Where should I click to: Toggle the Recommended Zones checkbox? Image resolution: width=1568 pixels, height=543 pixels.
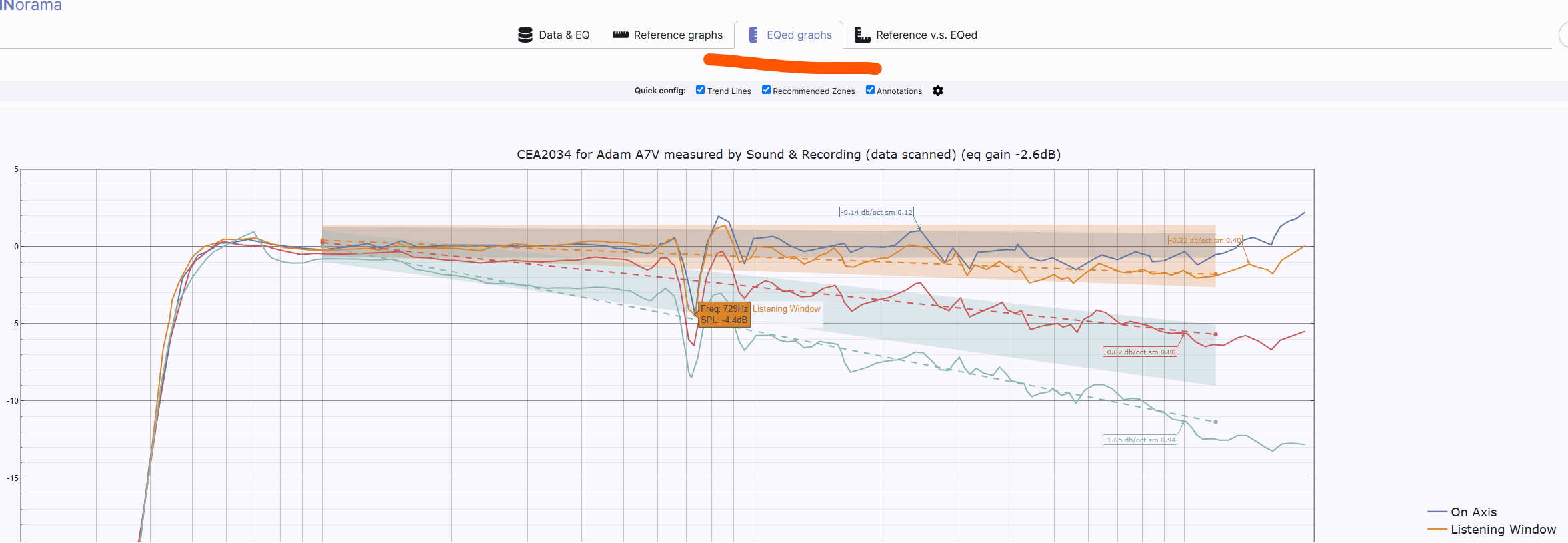tap(766, 90)
